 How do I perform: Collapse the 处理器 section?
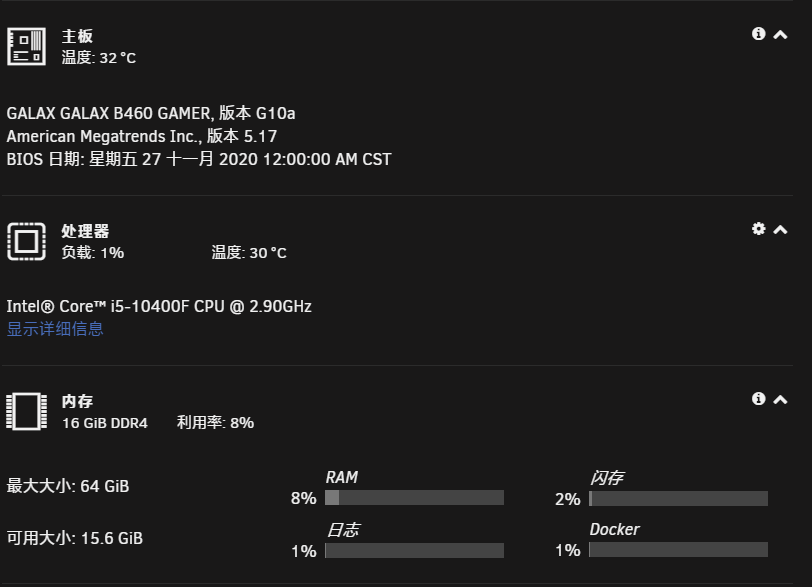click(x=780, y=230)
